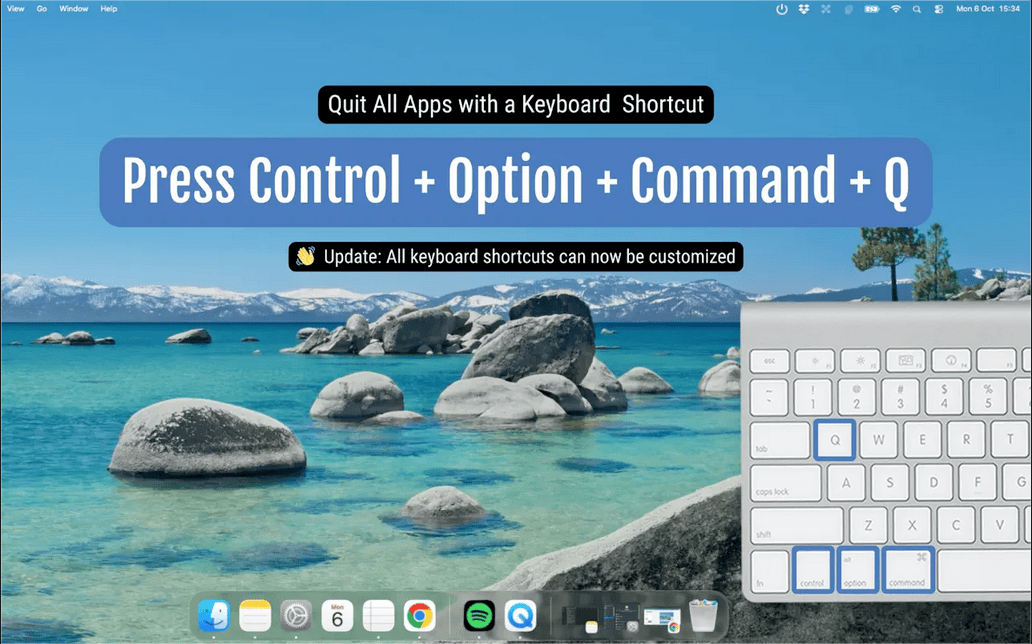
Task: Open the battery status menu
Action: tap(872, 9)
